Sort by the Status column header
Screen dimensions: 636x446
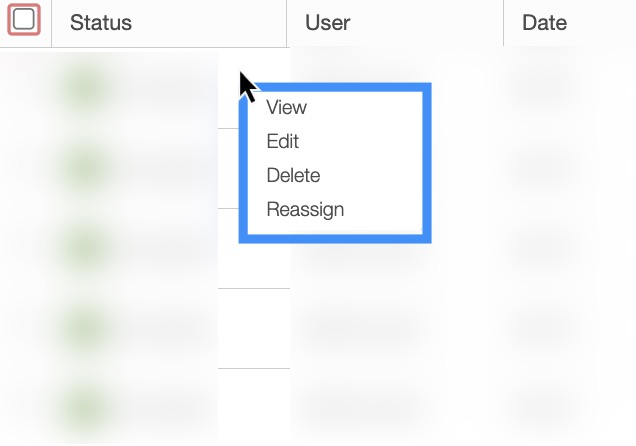pos(101,22)
